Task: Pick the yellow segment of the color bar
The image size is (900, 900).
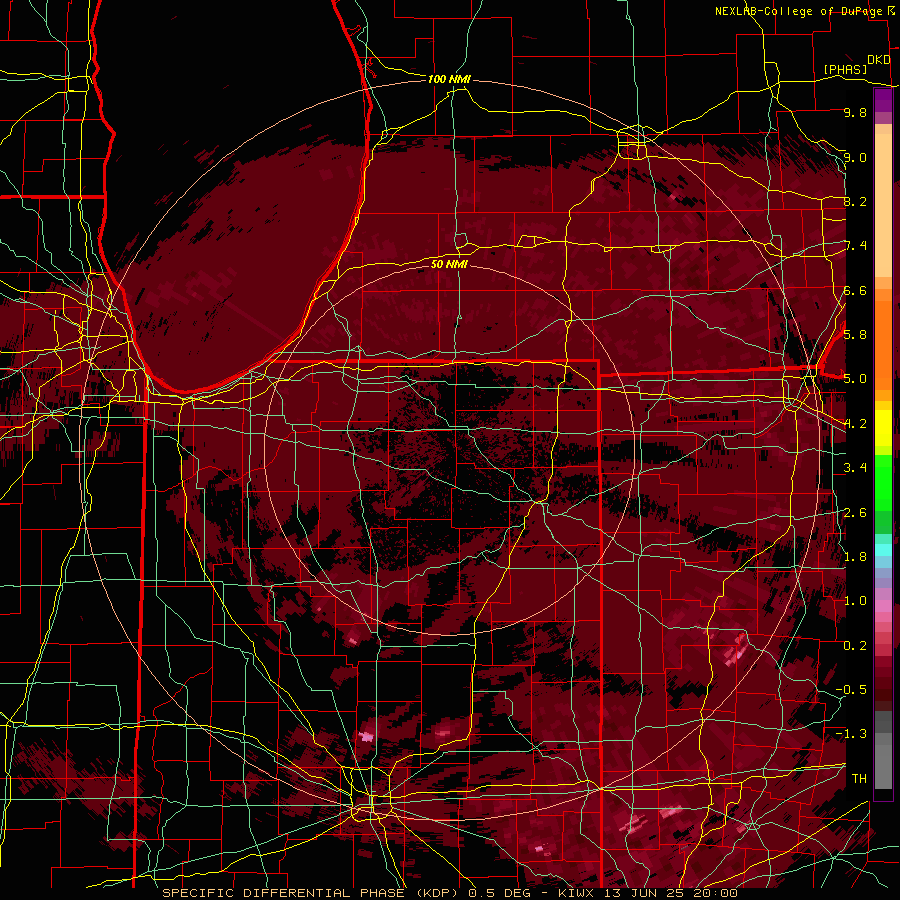Action: point(883,428)
